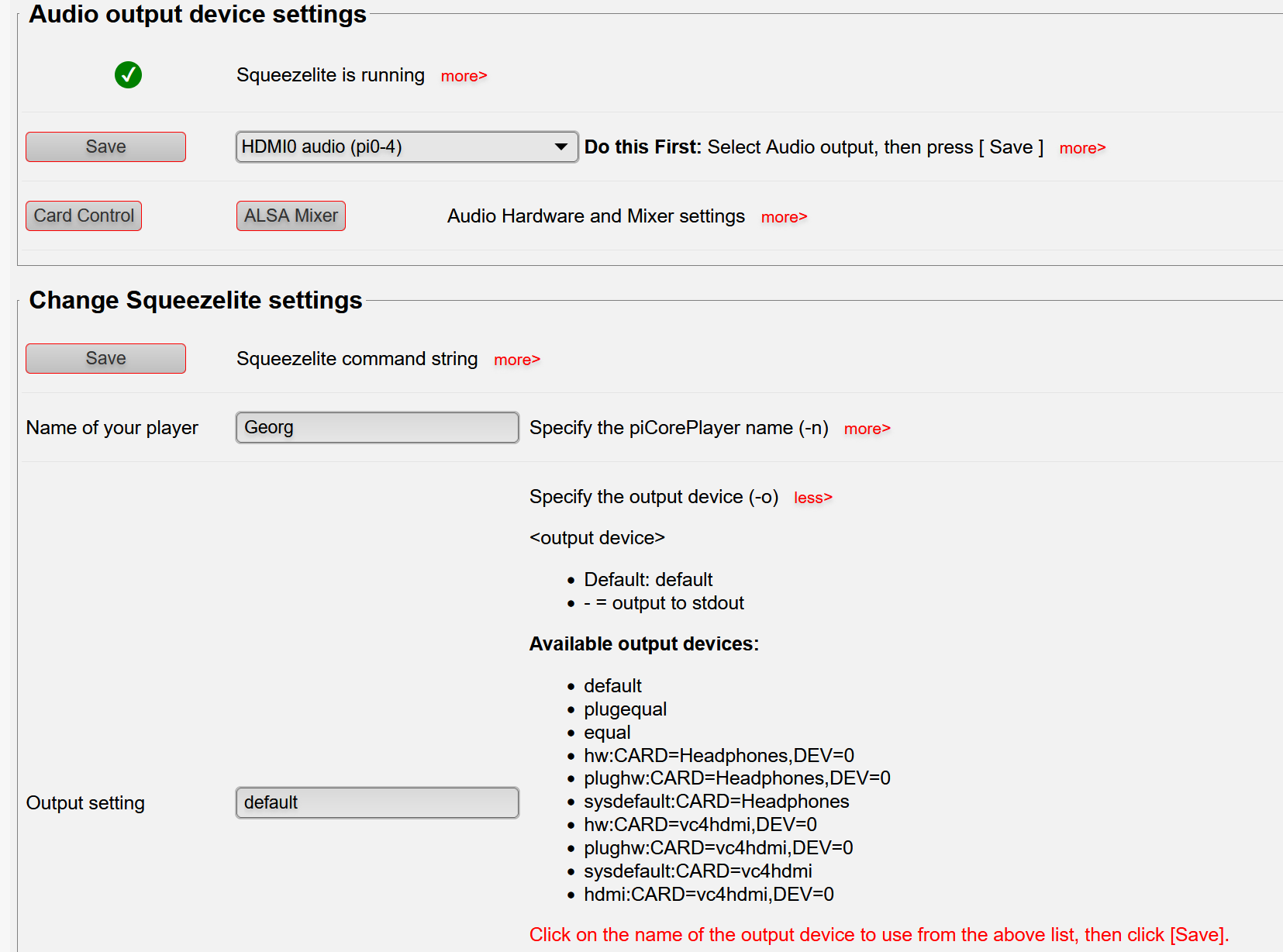1283x952 pixels.
Task: Pick plughw:CARD=Headphones,DEV=0 device
Action: click(737, 778)
